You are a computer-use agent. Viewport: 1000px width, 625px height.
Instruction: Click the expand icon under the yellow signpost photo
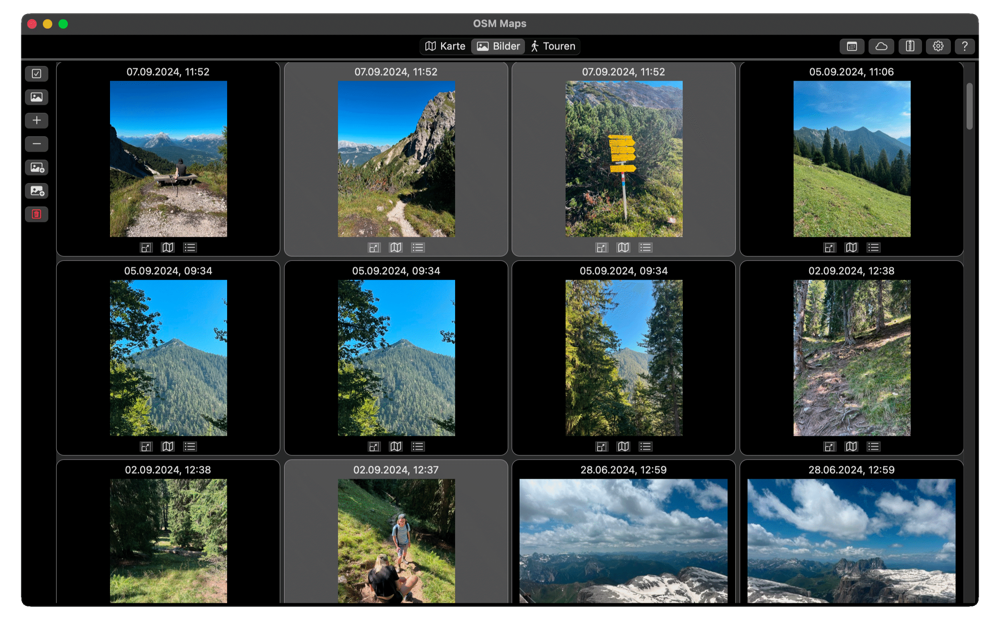(x=601, y=247)
